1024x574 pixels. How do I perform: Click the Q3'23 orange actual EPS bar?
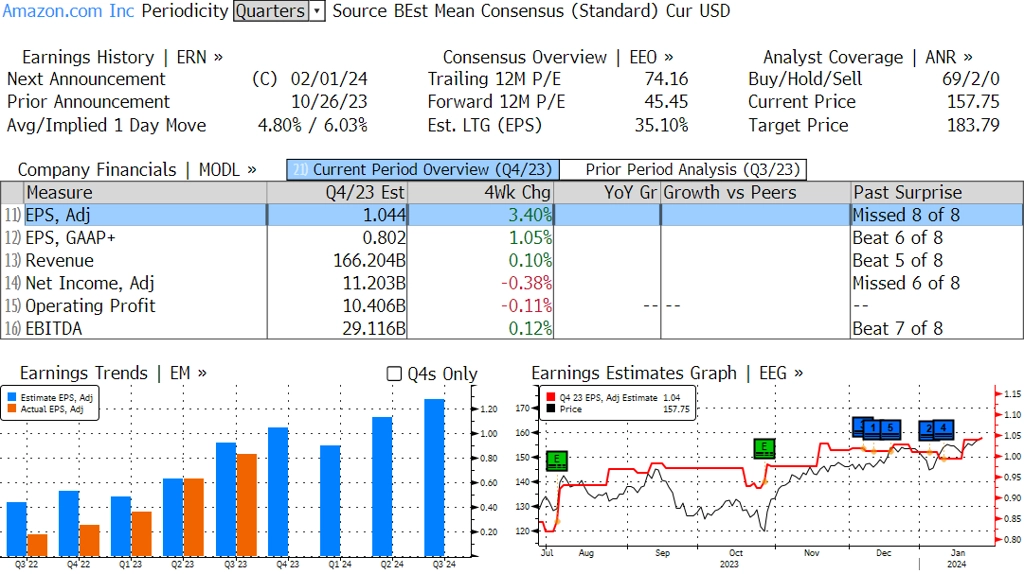(x=246, y=505)
